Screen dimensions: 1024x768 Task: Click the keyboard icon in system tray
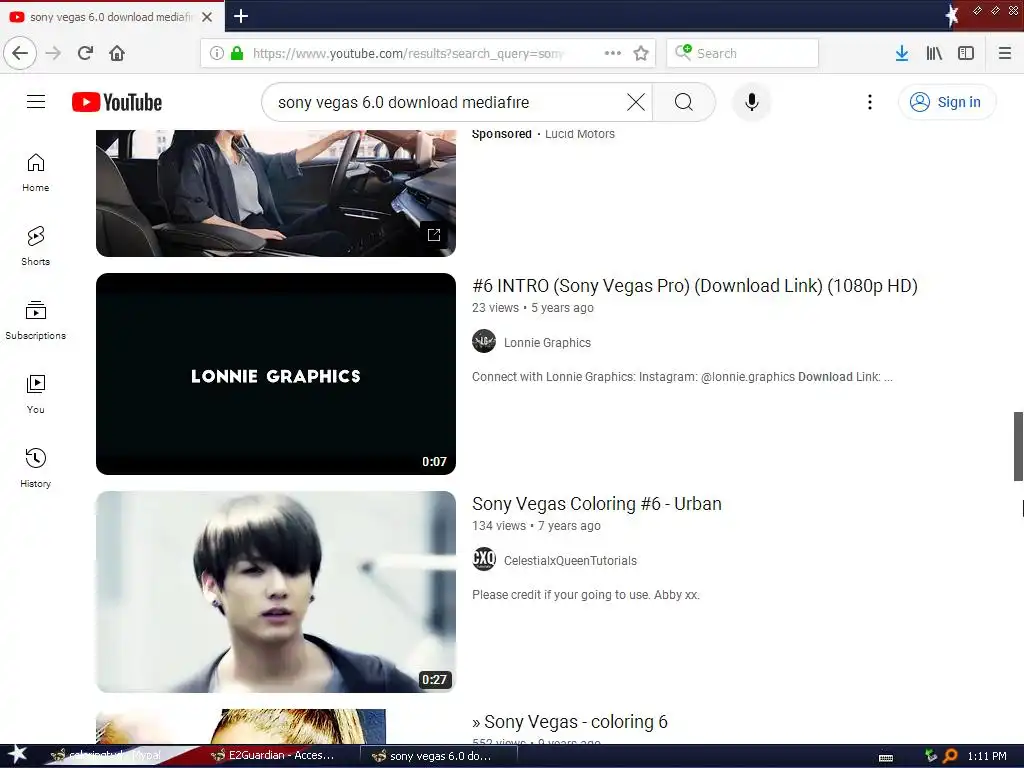tap(886, 757)
